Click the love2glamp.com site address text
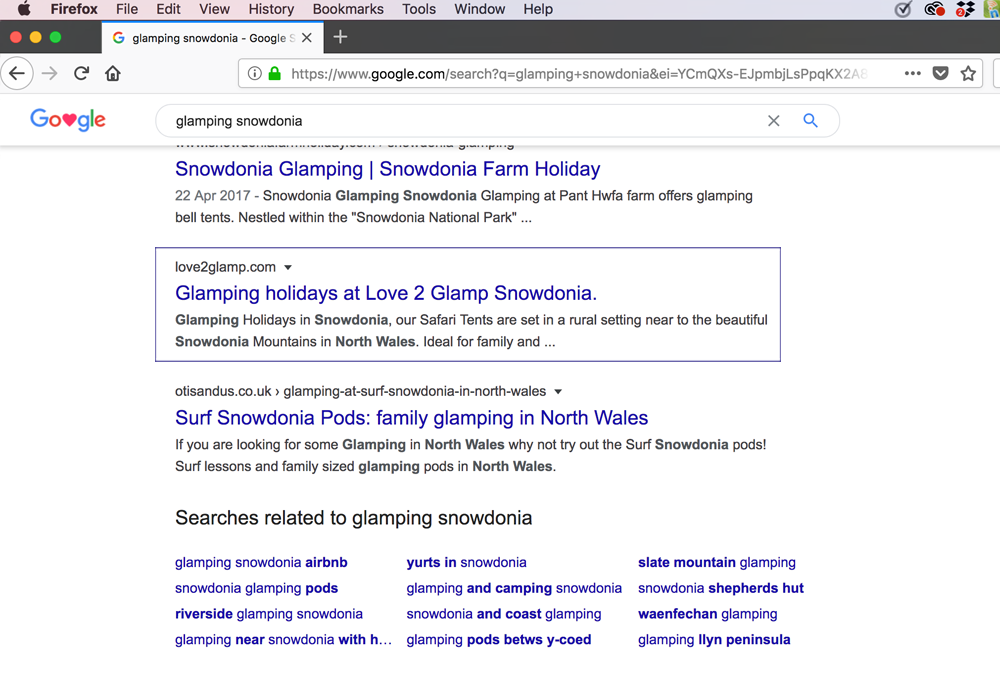 click(226, 267)
